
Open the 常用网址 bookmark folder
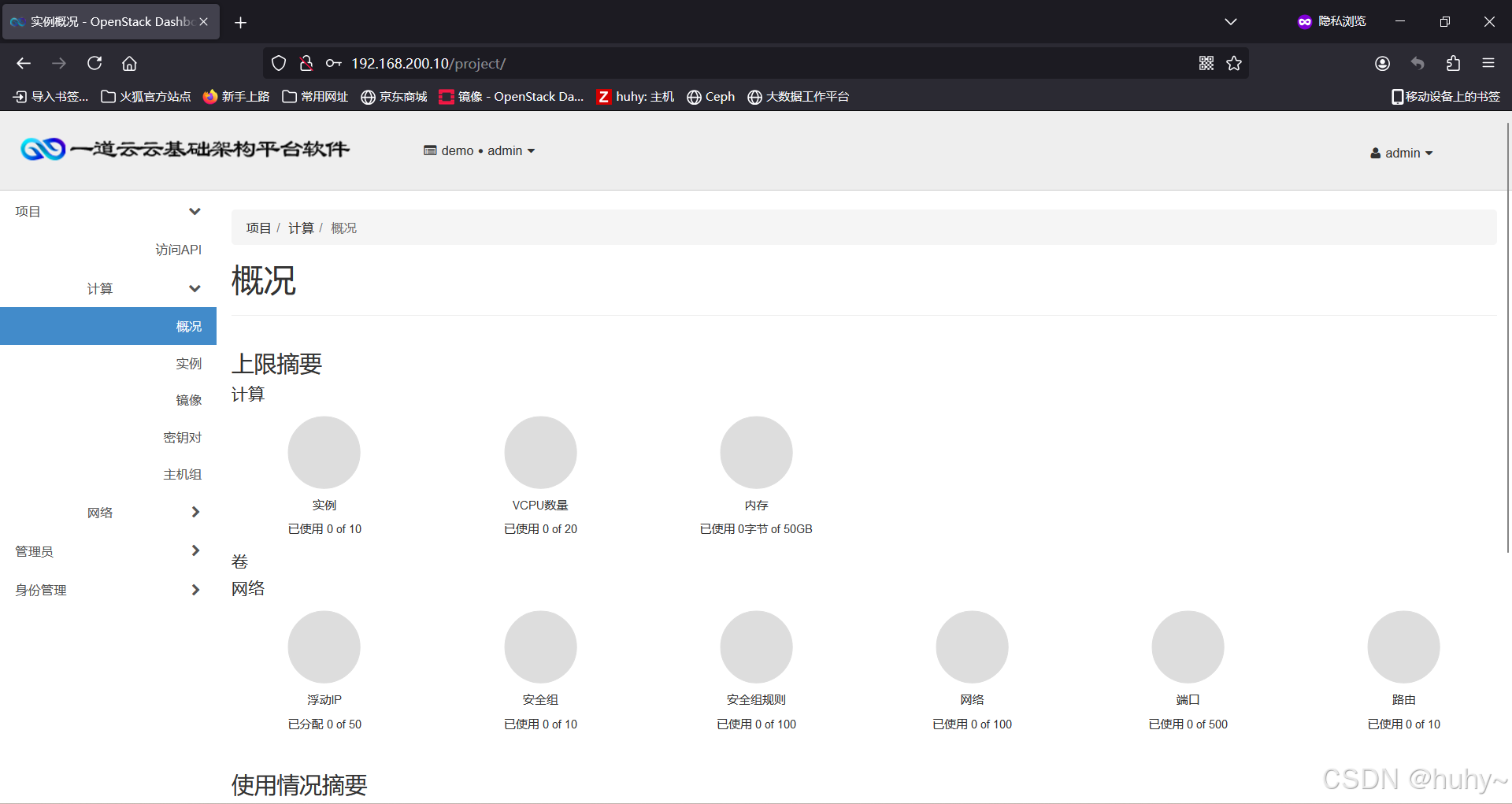315,96
